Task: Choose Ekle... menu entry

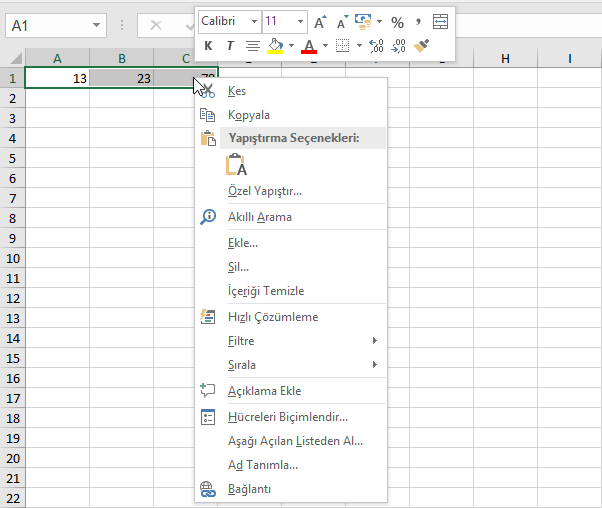Action: coord(291,243)
